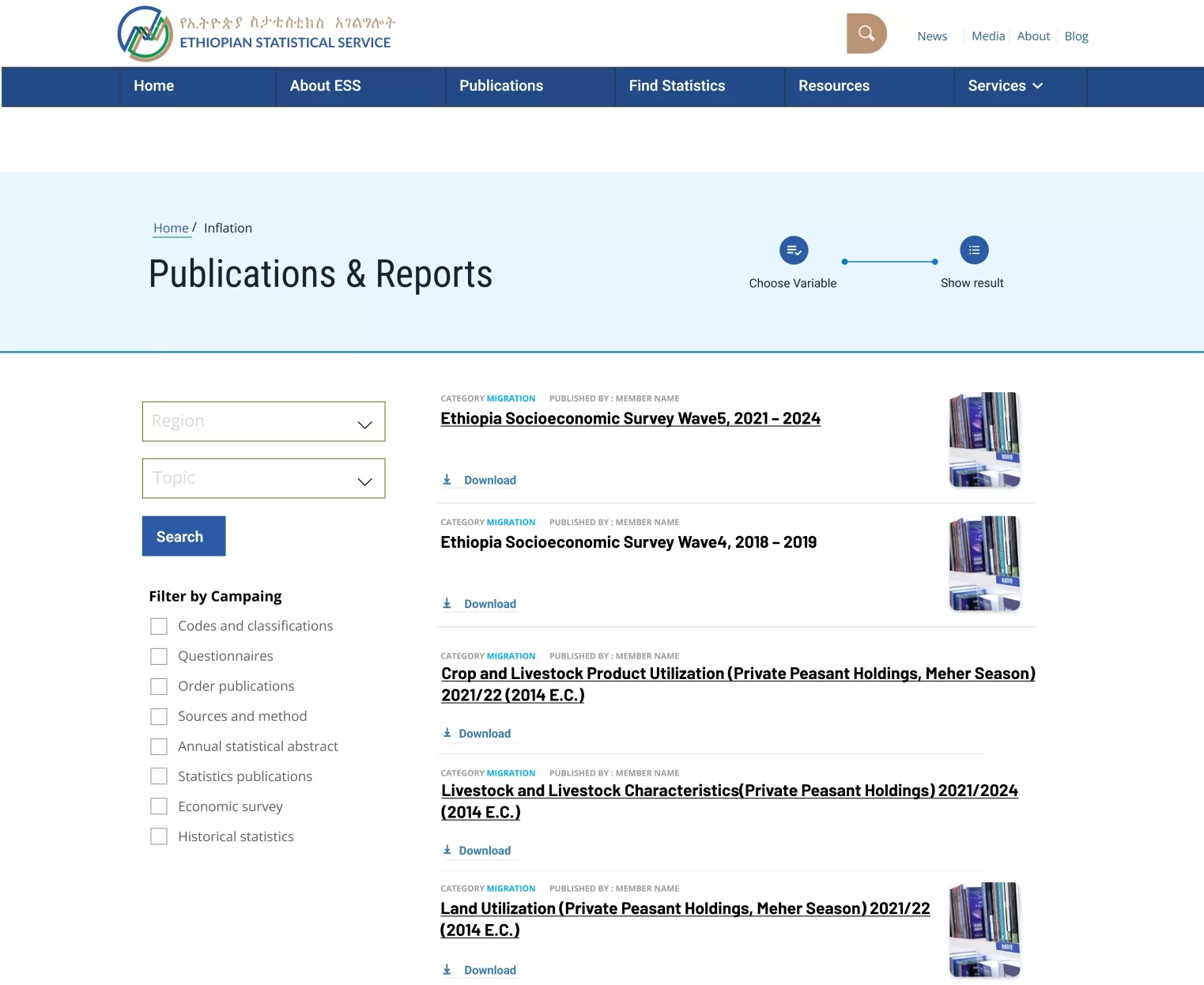Click the search magnifier icon in header
Screen dimensions: 1204x985
[866, 33]
